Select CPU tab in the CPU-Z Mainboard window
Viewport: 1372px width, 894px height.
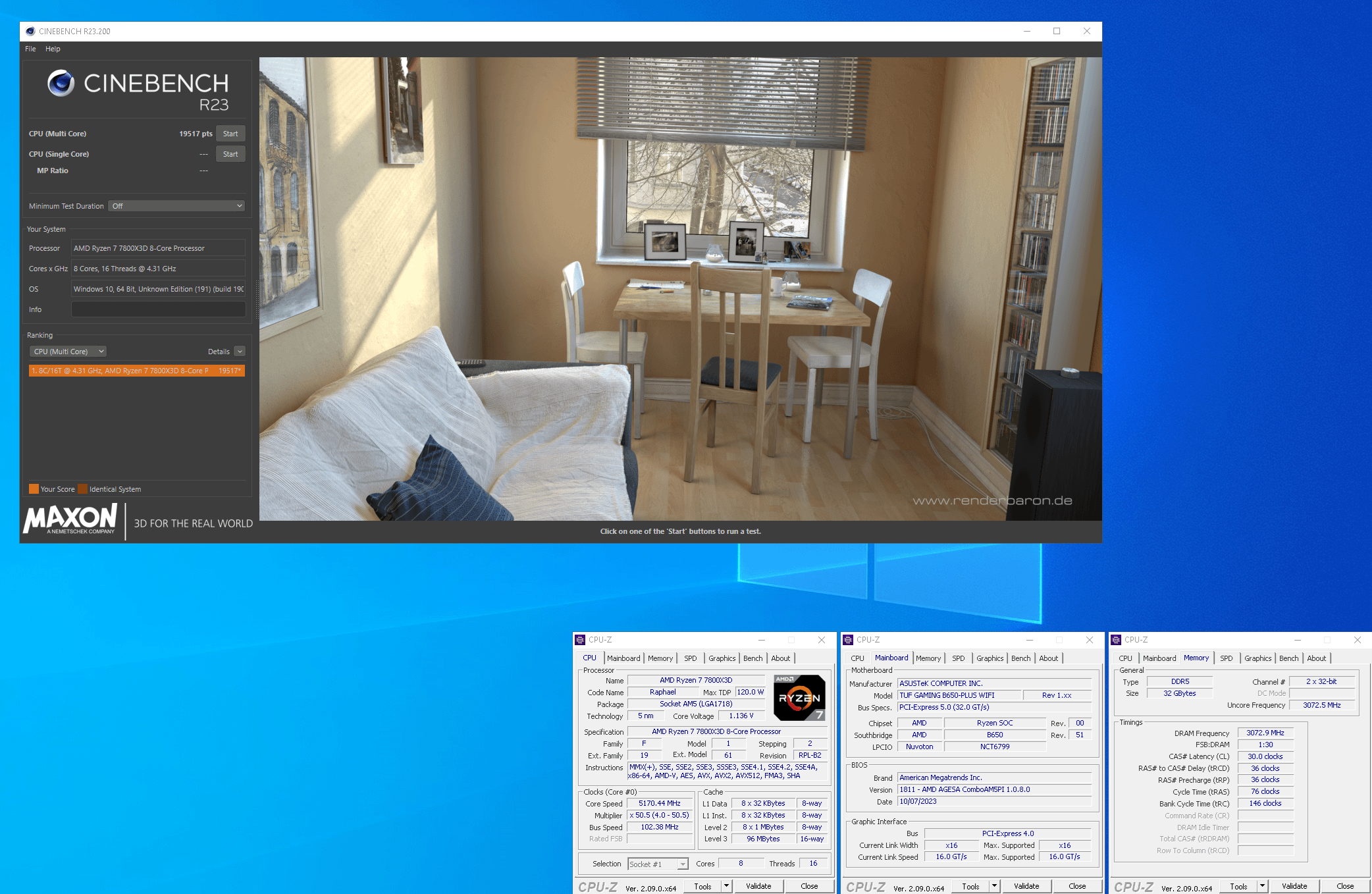[x=857, y=658]
